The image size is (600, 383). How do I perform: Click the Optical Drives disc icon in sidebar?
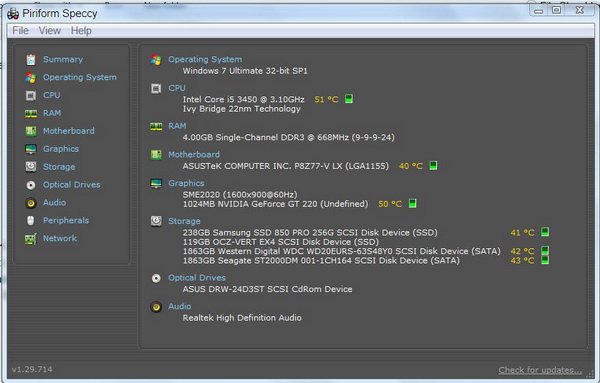coord(31,185)
